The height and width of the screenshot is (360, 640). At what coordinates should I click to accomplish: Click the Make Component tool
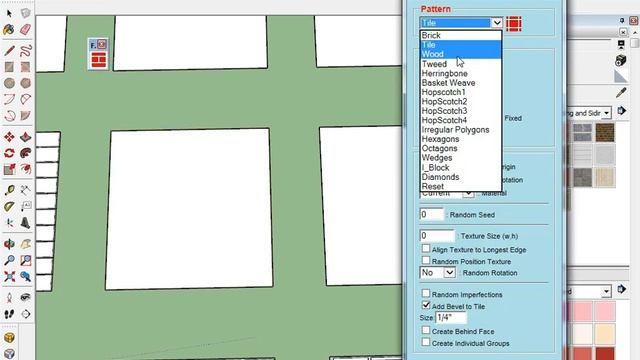click(26, 13)
